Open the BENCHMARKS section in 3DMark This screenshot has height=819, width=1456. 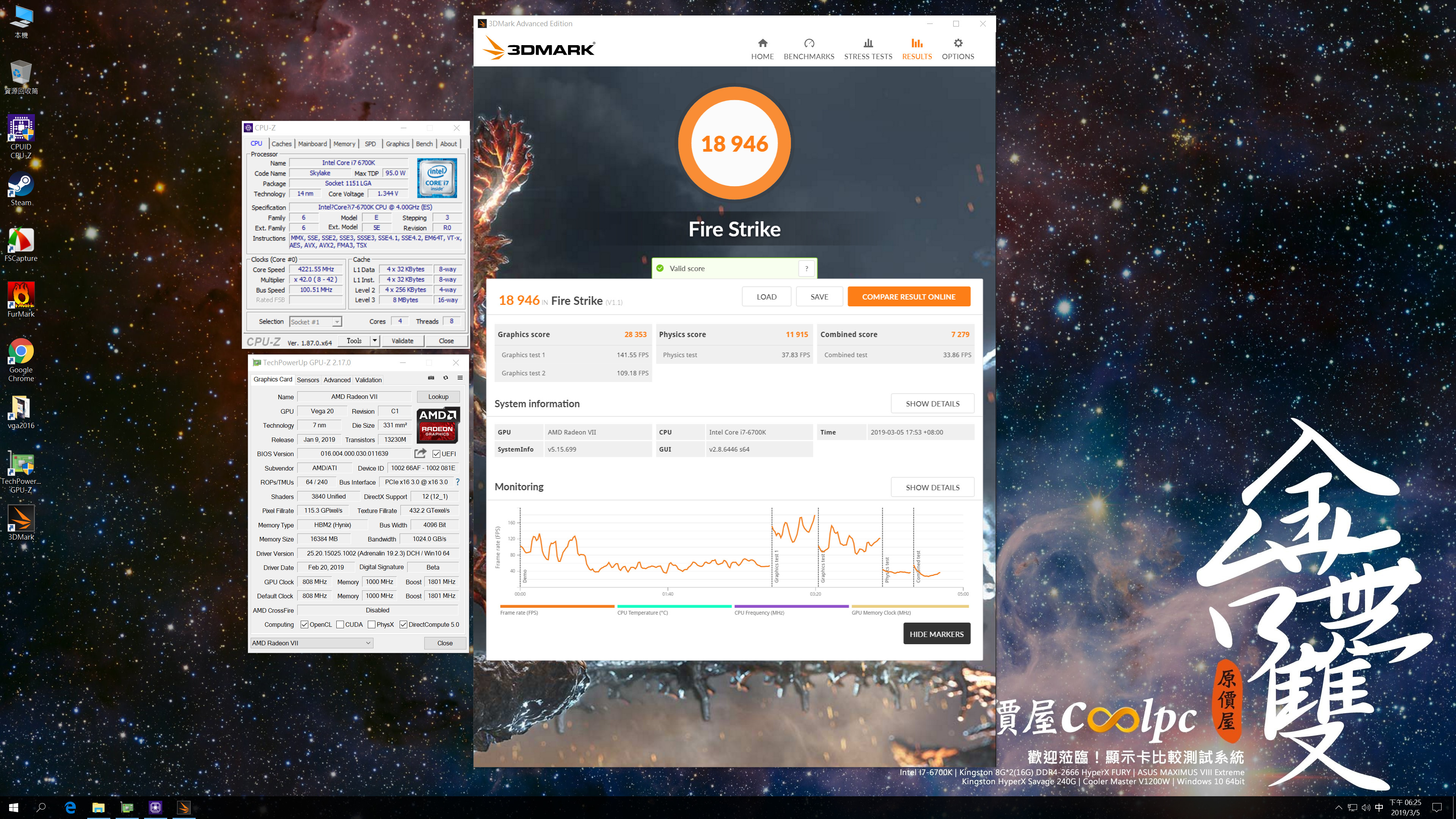pos(809,49)
